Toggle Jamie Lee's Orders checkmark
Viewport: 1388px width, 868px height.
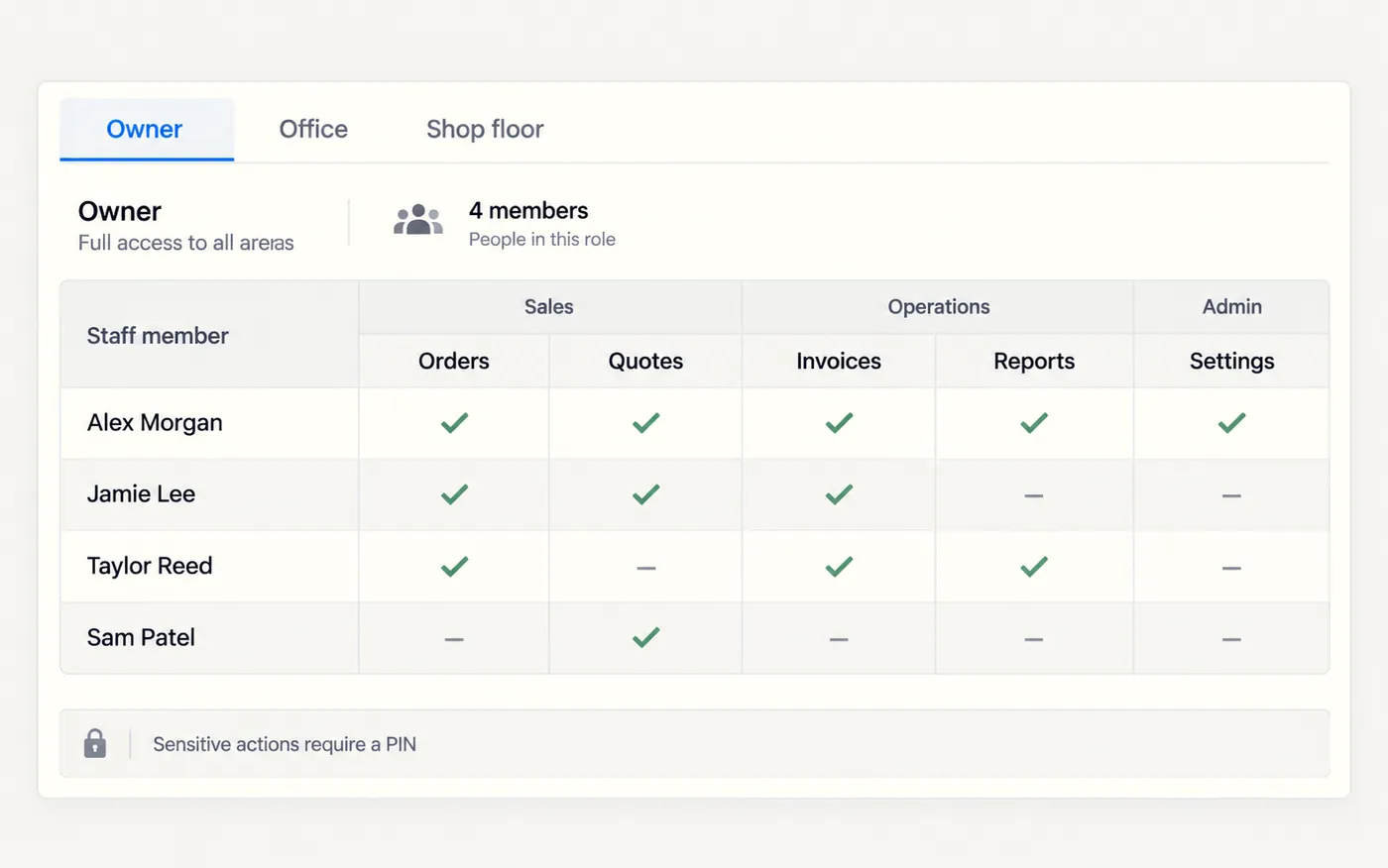454,494
